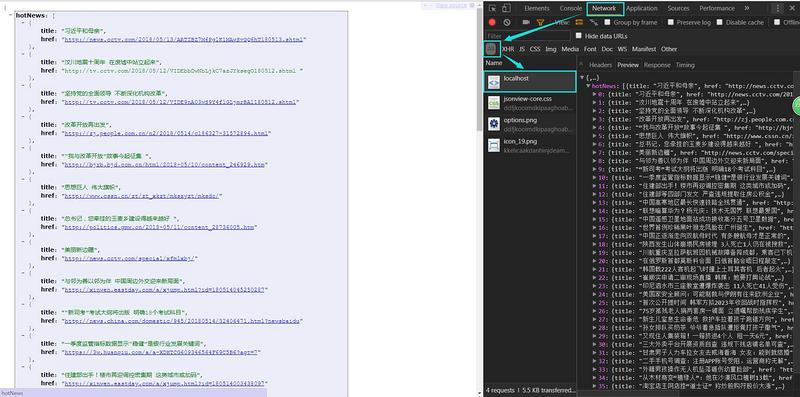Focus the network Filter input field

point(528,36)
